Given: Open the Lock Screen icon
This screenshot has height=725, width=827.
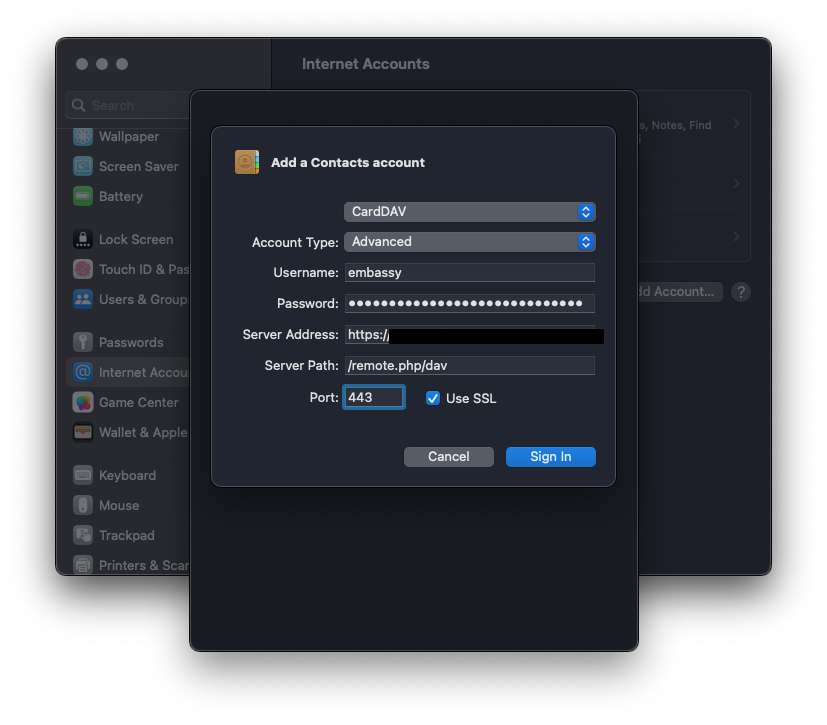Looking at the screenshot, I should tap(83, 239).
